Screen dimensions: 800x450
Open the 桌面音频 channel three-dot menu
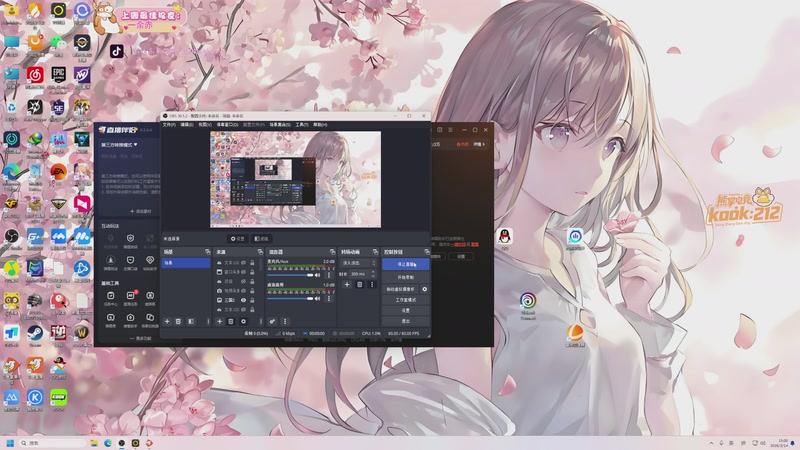coord(329,298)
